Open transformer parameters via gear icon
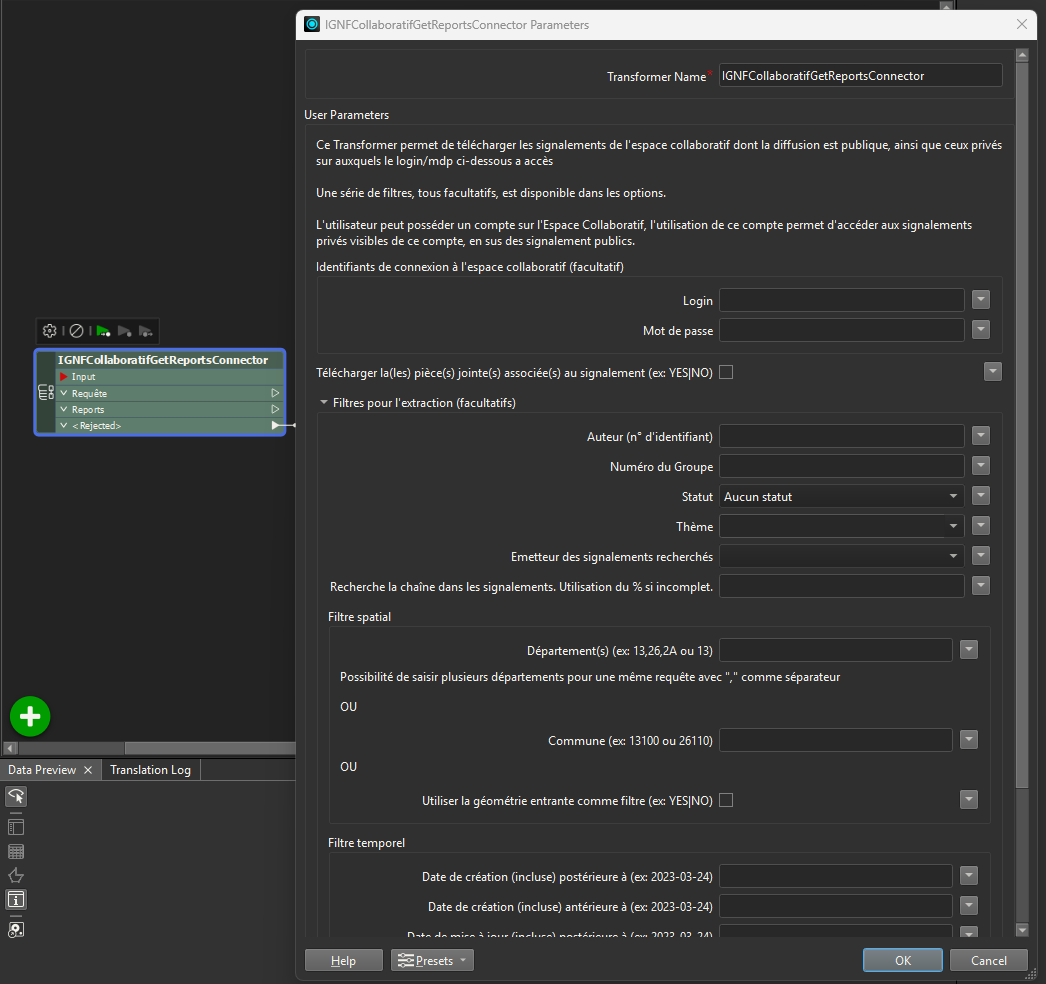This screenshot has width=1046, height=984. (49, 331)
